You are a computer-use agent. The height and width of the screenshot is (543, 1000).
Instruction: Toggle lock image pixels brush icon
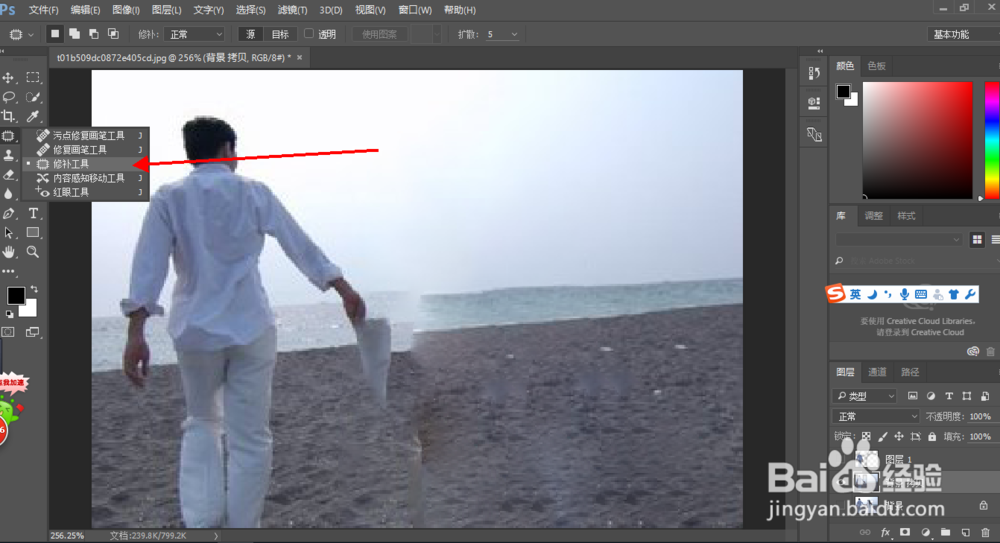click(x=883, y=436)
